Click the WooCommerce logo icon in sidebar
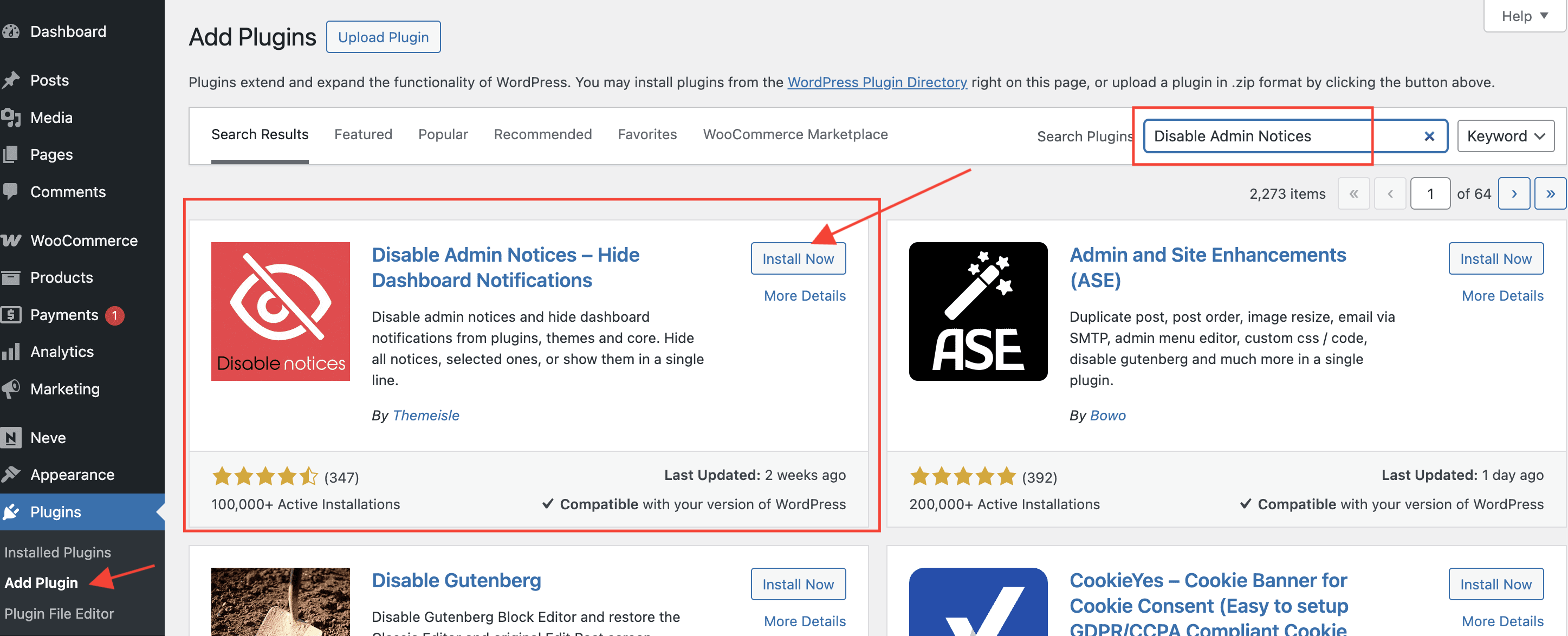 [10, 241]
